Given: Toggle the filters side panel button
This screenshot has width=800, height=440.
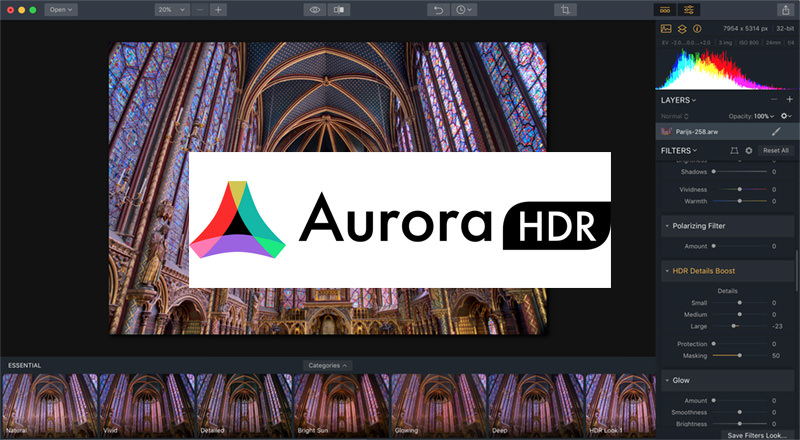Looking at the screenshot, I should tap(689, 10).
